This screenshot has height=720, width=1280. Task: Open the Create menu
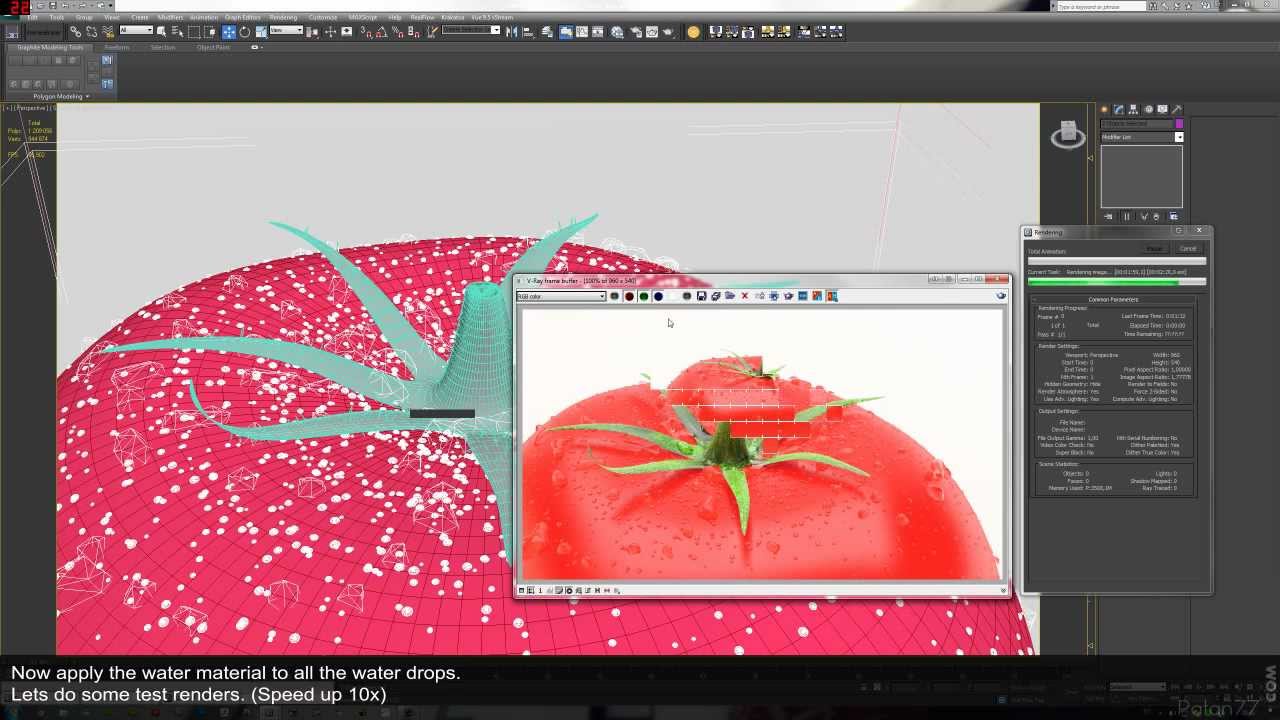click(140, 17)
